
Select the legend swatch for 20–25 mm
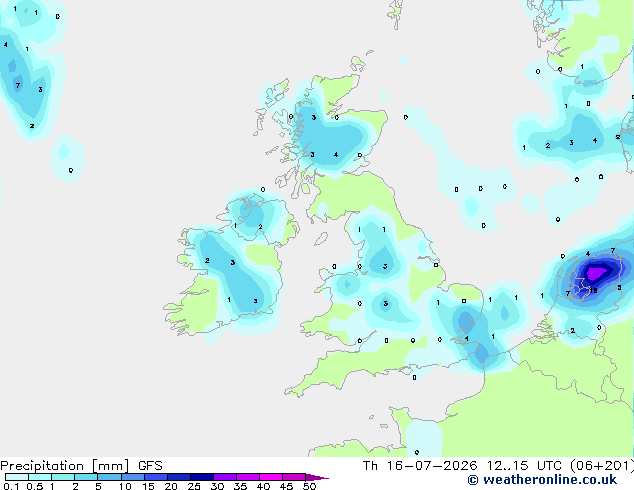tap(178, 477)
